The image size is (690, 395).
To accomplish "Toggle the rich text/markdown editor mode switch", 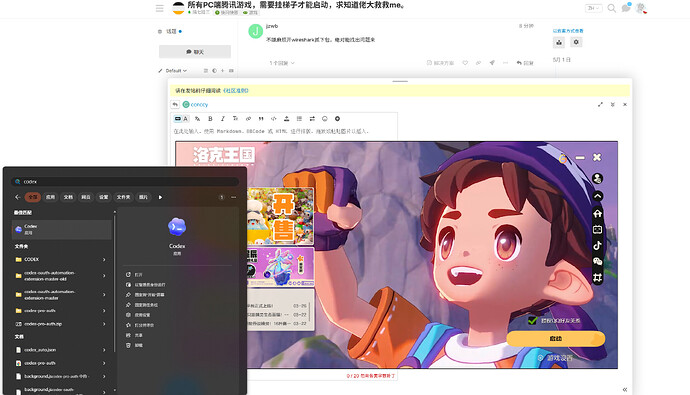I will (x=181, y=119).
